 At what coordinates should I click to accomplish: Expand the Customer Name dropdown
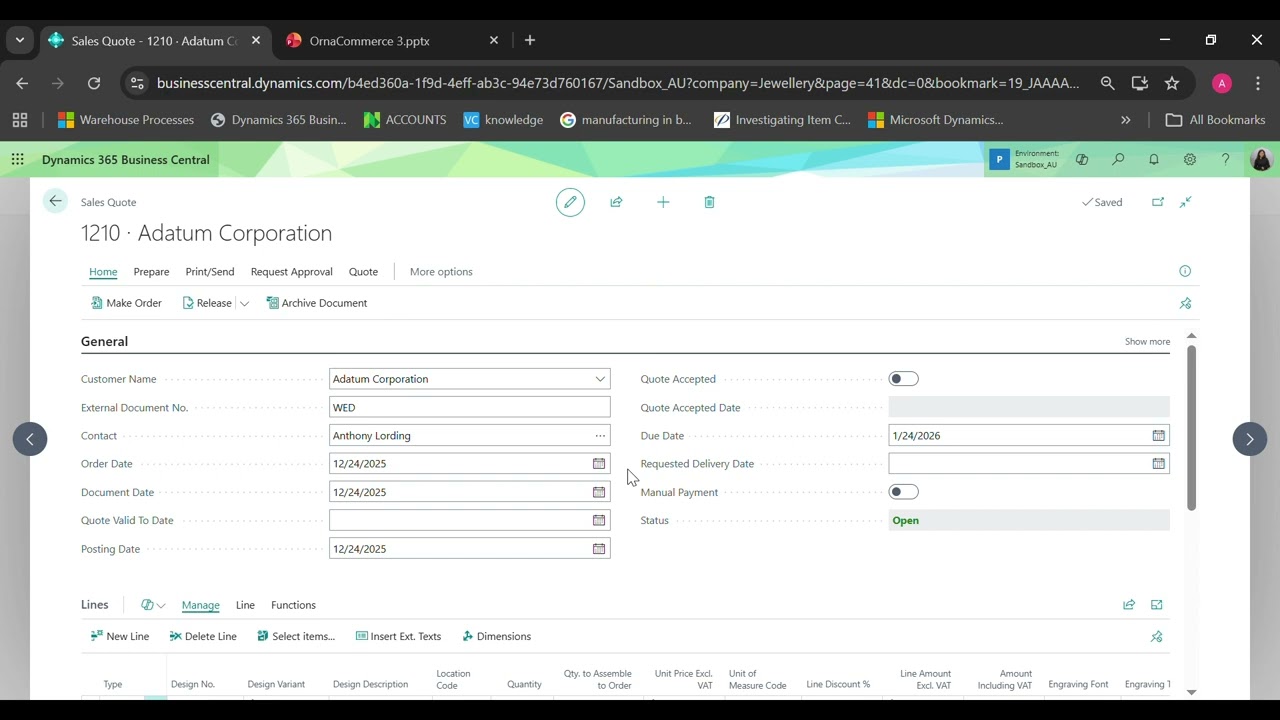[x=600, y=379]
